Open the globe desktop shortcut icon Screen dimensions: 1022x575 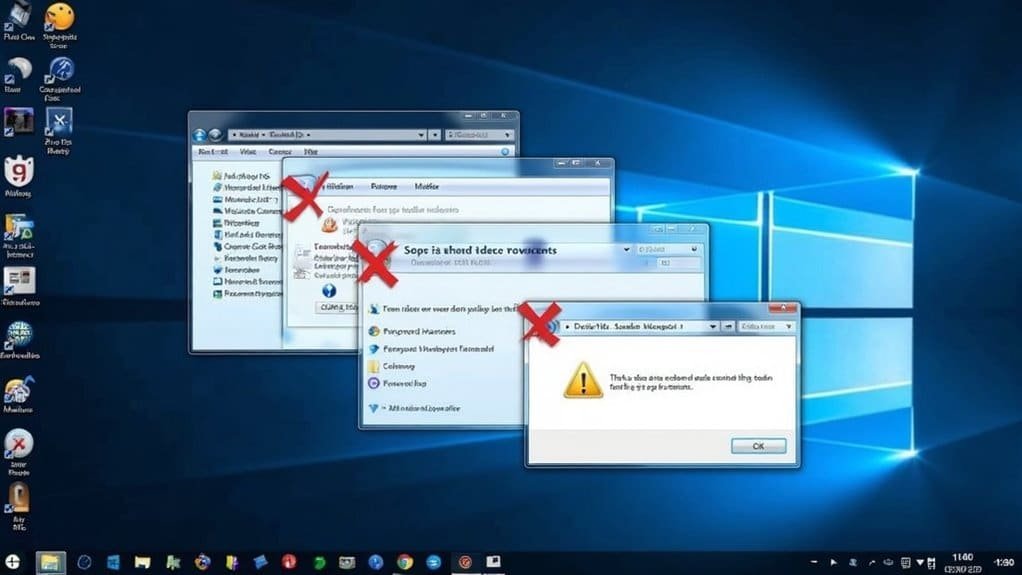point(19,335)
